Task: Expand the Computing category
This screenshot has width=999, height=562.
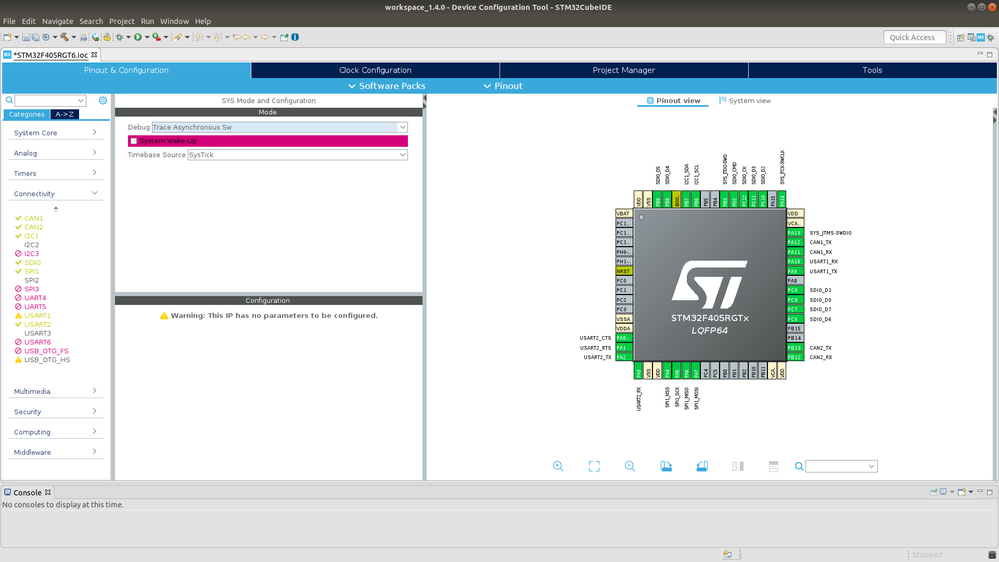Action: [55, 432]
